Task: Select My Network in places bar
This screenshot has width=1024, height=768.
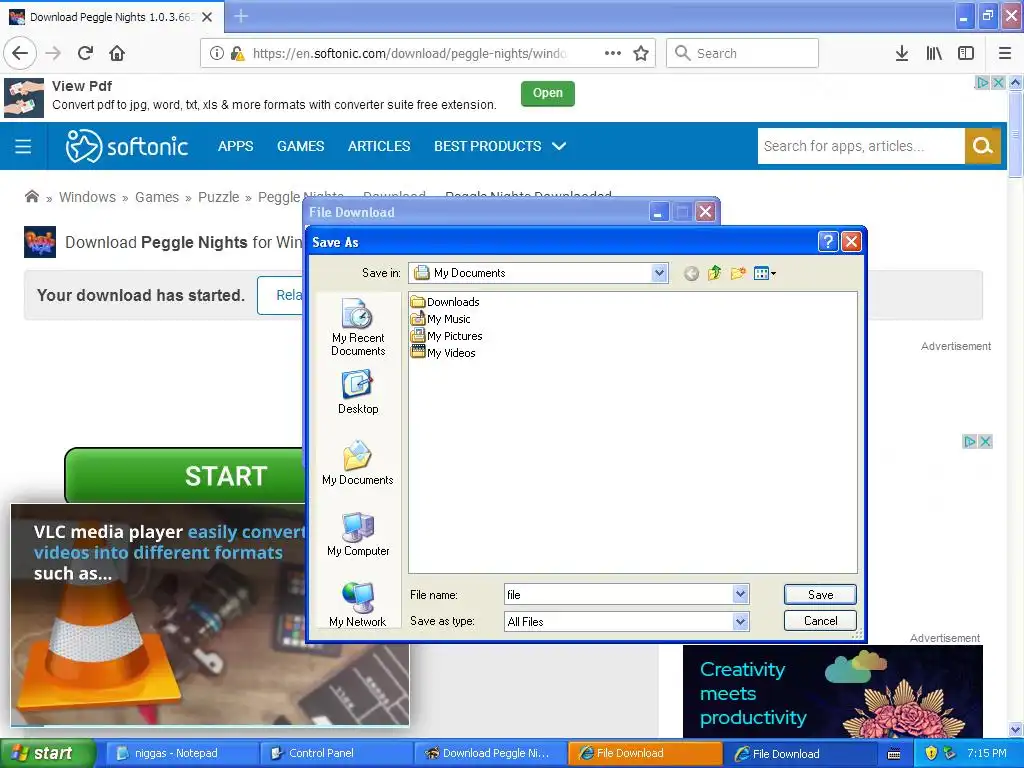Action: coord(358,605)
